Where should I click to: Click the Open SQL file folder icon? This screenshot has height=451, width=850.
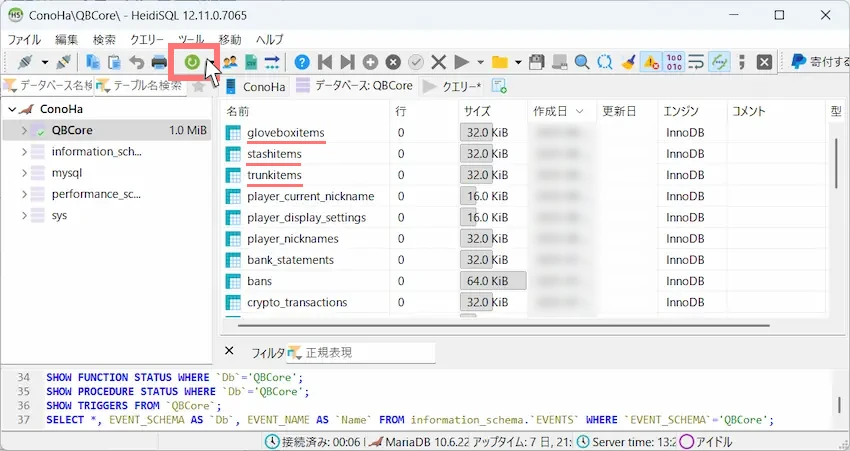point(500,62)
